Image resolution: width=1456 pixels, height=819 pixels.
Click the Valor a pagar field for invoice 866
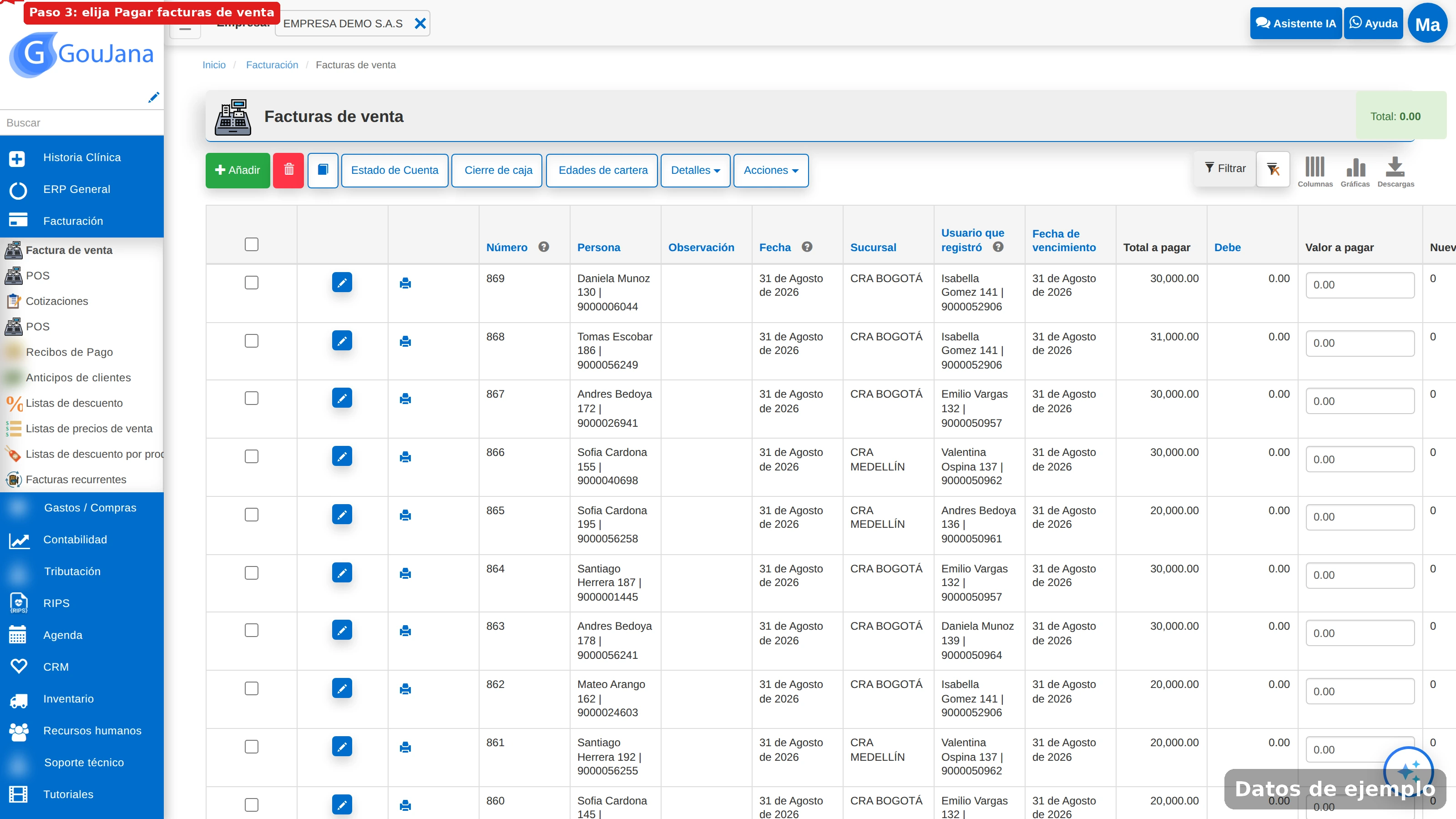[1360, 460]
